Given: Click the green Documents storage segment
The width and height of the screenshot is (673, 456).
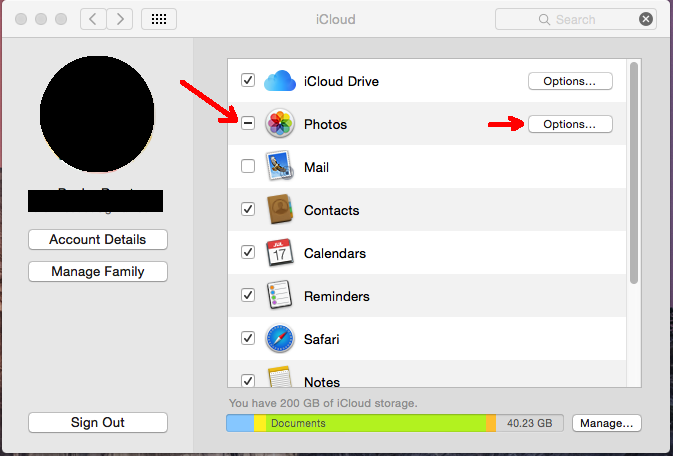Looking at the screenshot, I should [376, 423].
